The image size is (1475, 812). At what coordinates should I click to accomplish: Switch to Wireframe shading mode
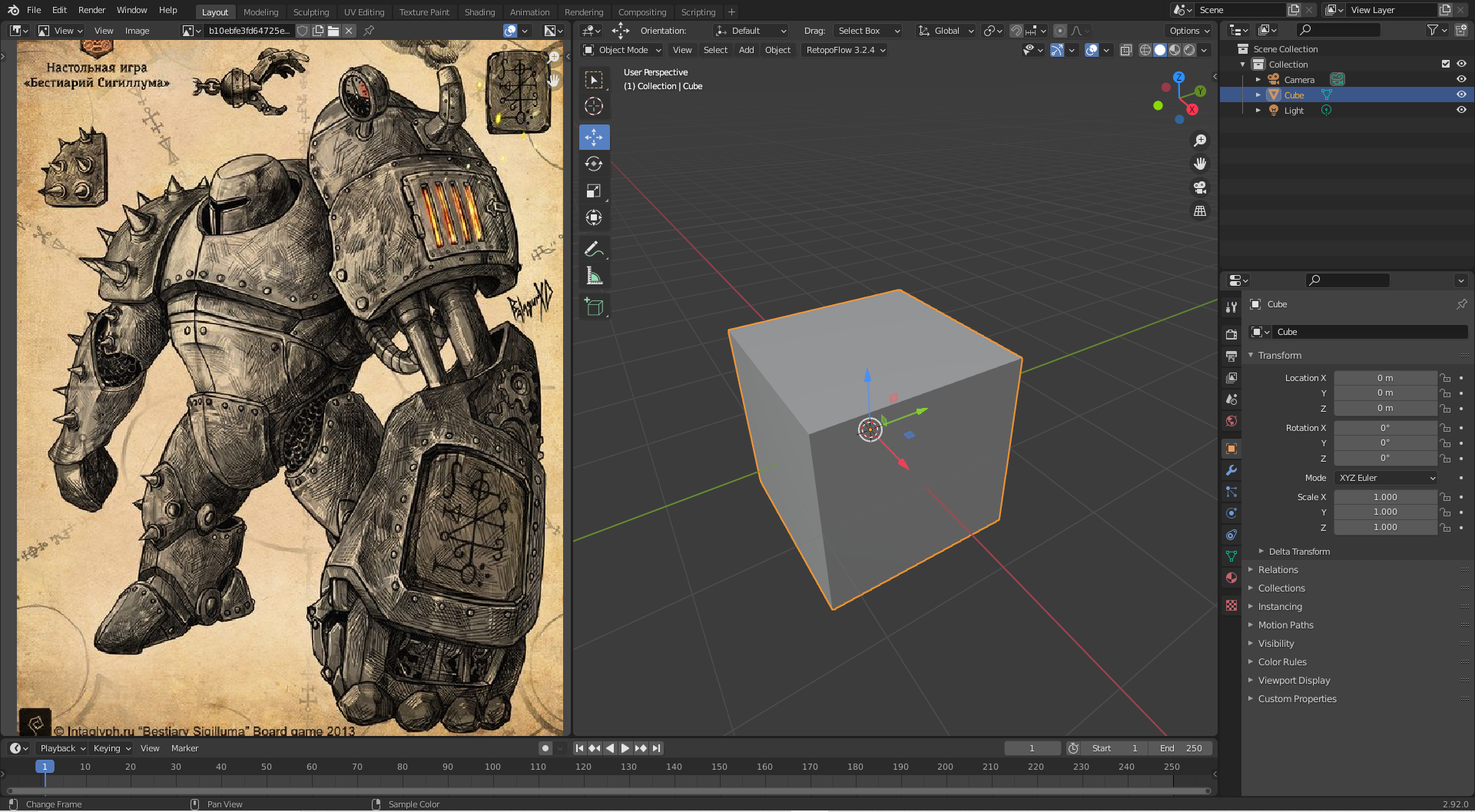tap(1145, 50)
